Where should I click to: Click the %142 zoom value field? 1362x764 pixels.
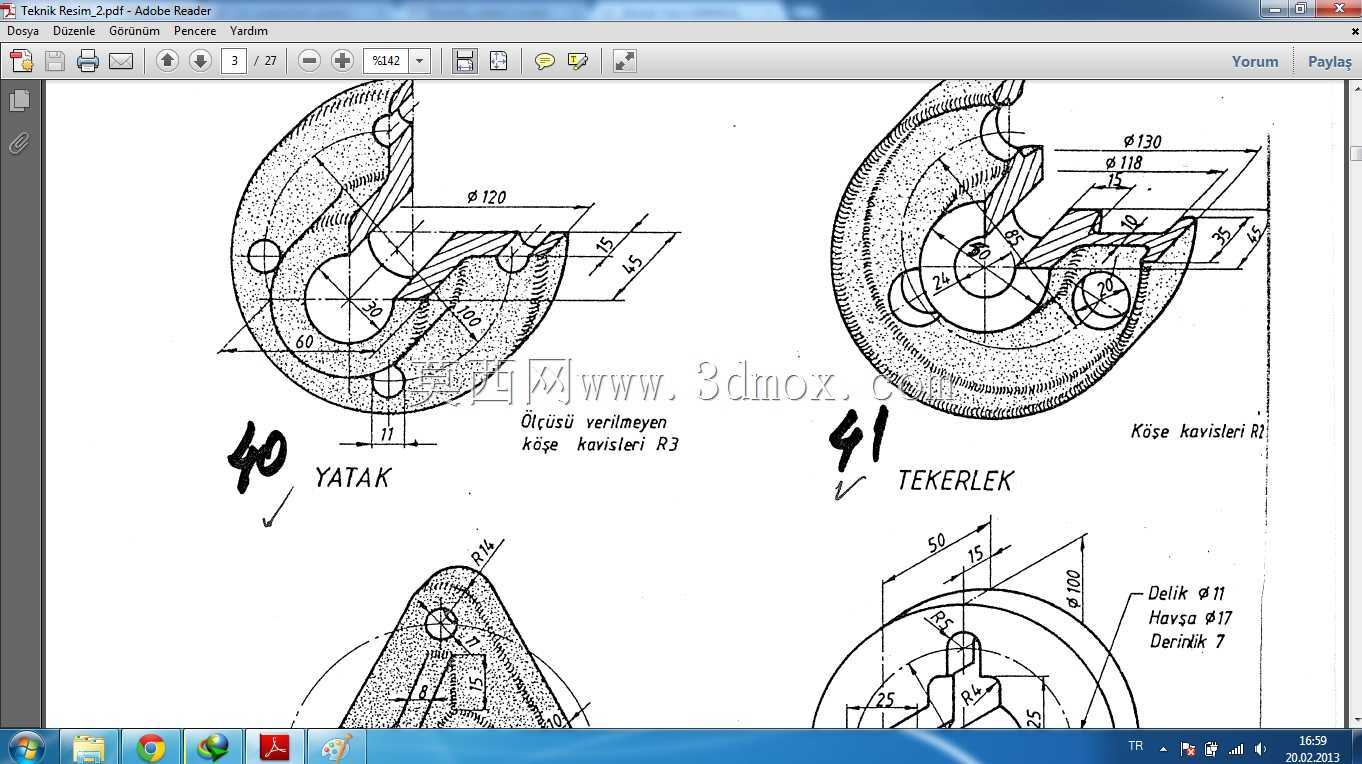(387, 61)
